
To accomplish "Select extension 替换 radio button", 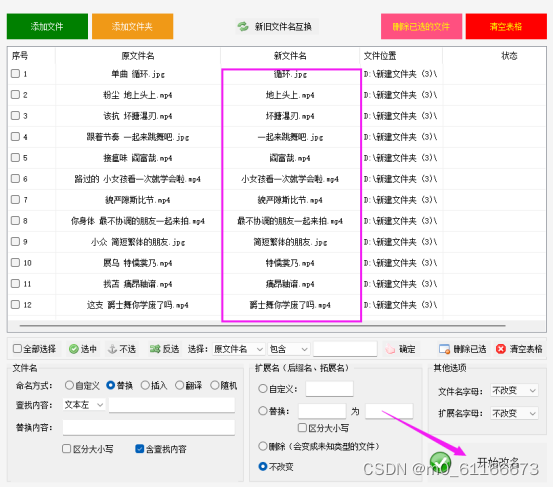I will pyautogui.click(x=263, y=411).
